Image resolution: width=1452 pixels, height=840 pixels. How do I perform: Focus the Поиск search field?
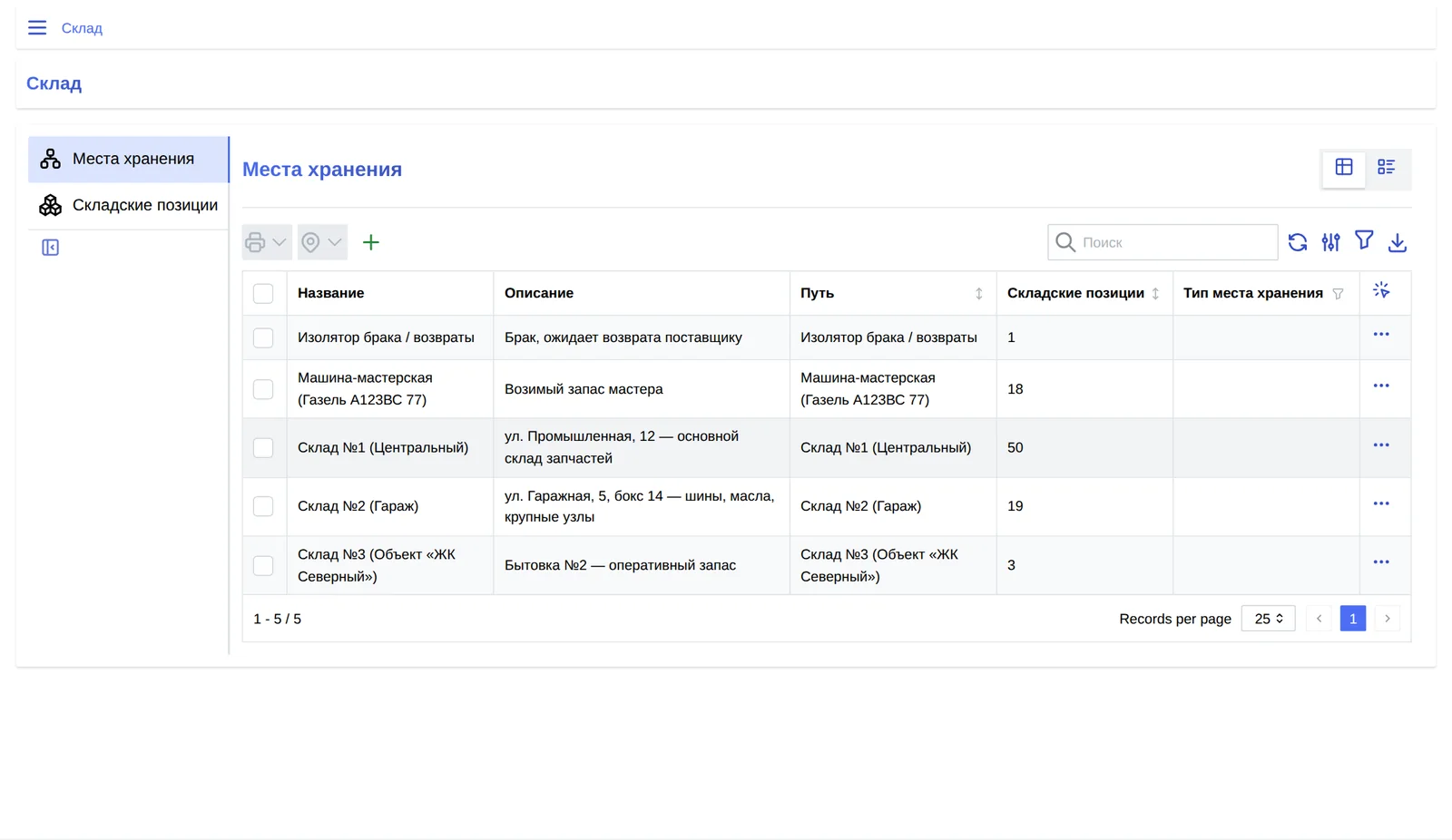(x=1163, y=242)
